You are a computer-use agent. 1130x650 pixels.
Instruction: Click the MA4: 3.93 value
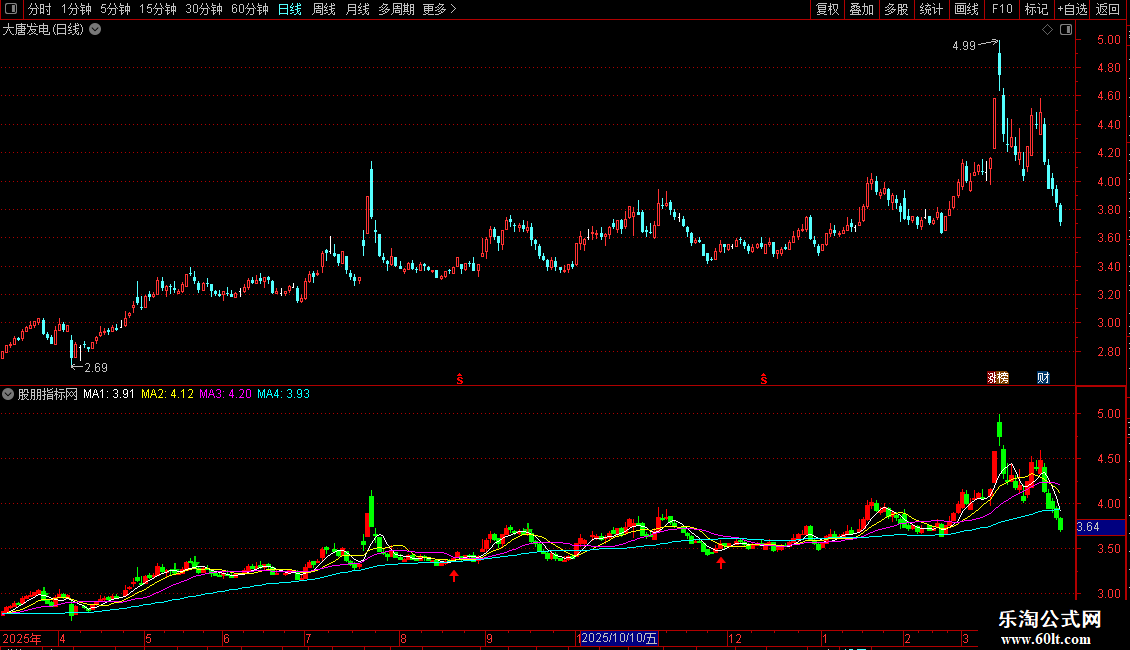pos(283,394)
